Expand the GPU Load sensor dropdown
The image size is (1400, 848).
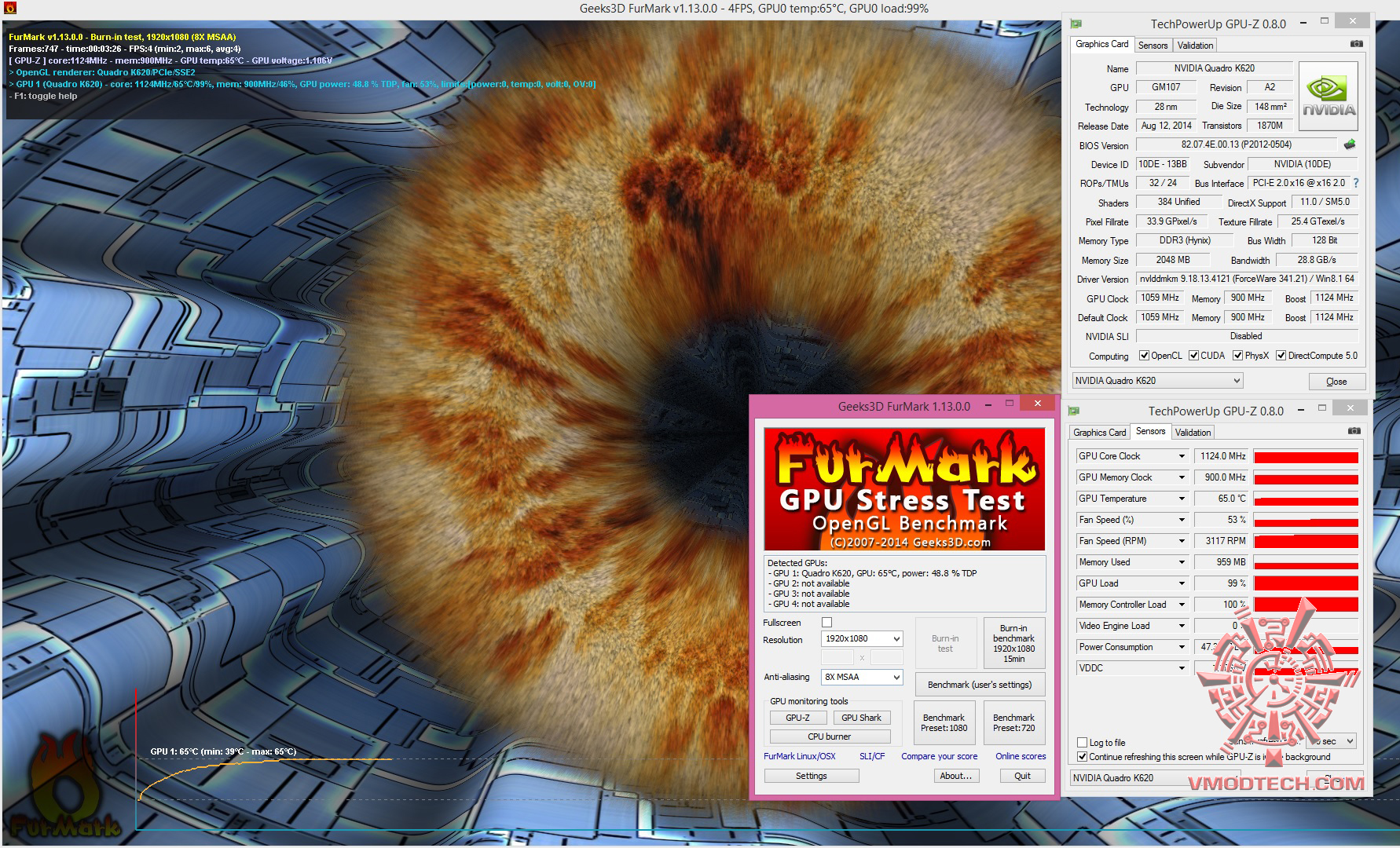[x=1181, y=583]
